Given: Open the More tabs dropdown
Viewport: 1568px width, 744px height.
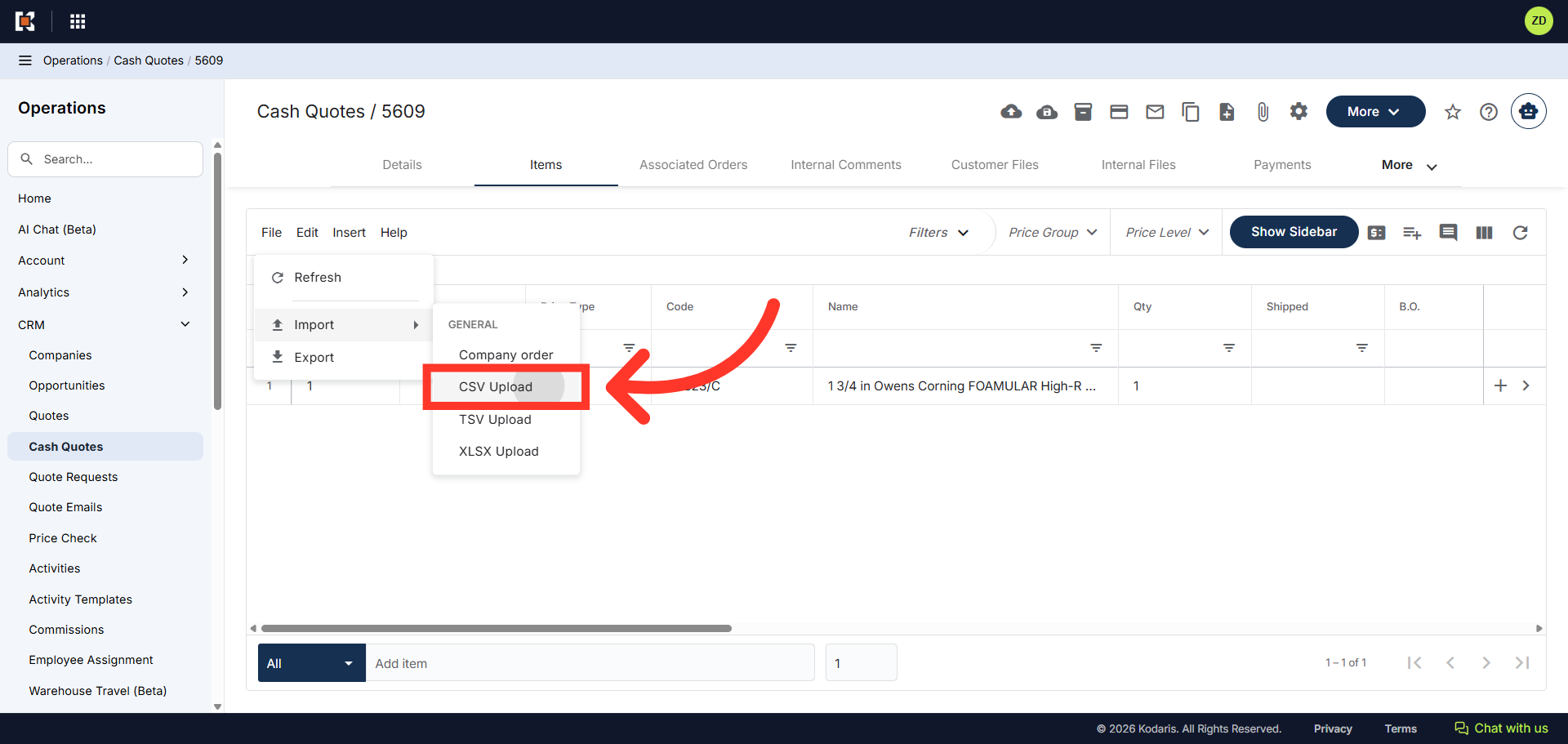Looking at the screenshot, I should pos(1409,165).
